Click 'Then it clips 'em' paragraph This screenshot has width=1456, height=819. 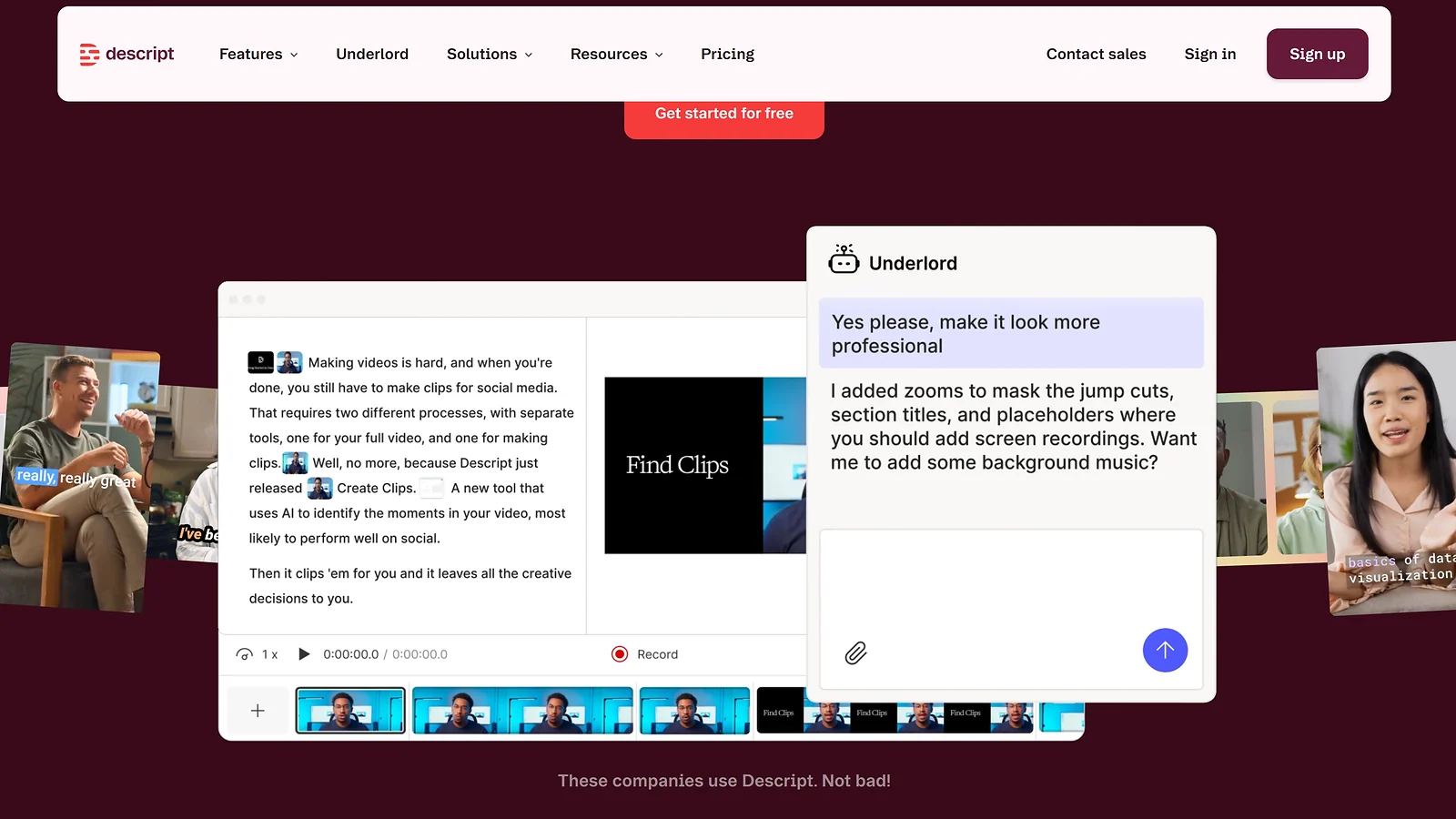tap(410, 586)
